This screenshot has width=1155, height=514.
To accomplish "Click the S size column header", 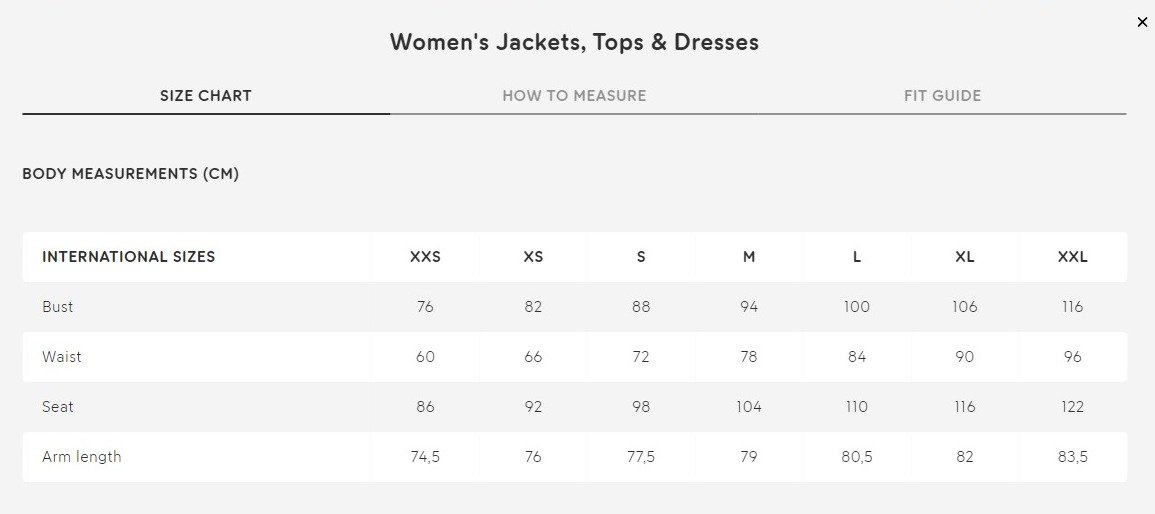I will point(641,257).
